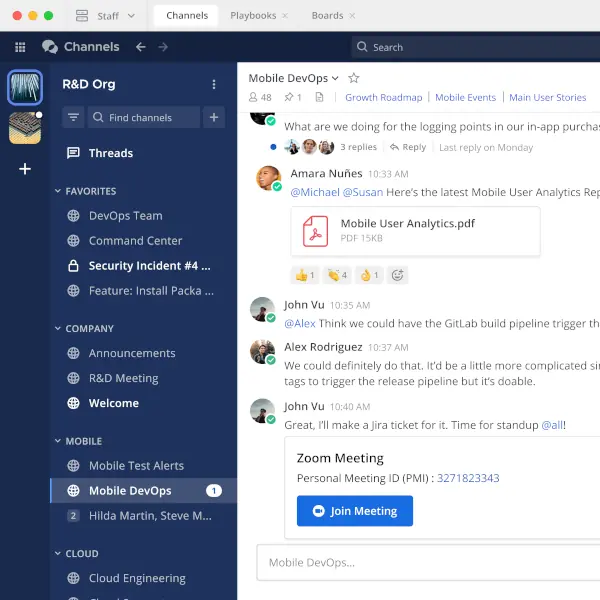Toggle the thumbs up reaction

coord(304,275)
